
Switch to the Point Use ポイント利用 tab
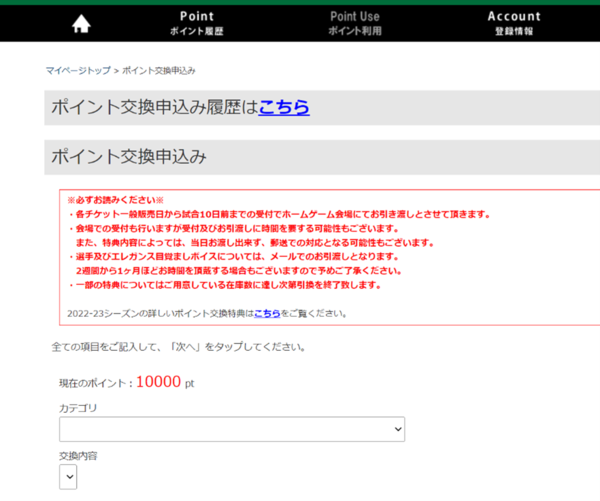point(354,23)
